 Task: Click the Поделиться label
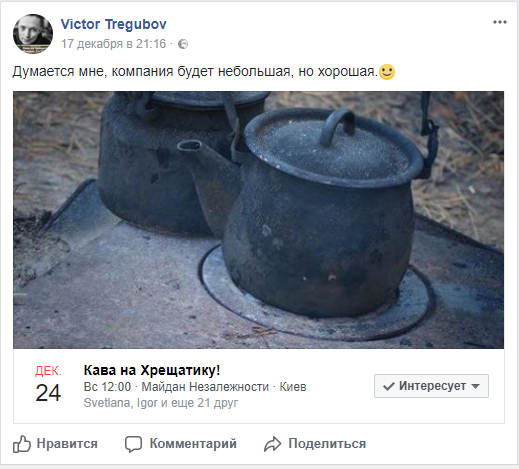(327, 444)
